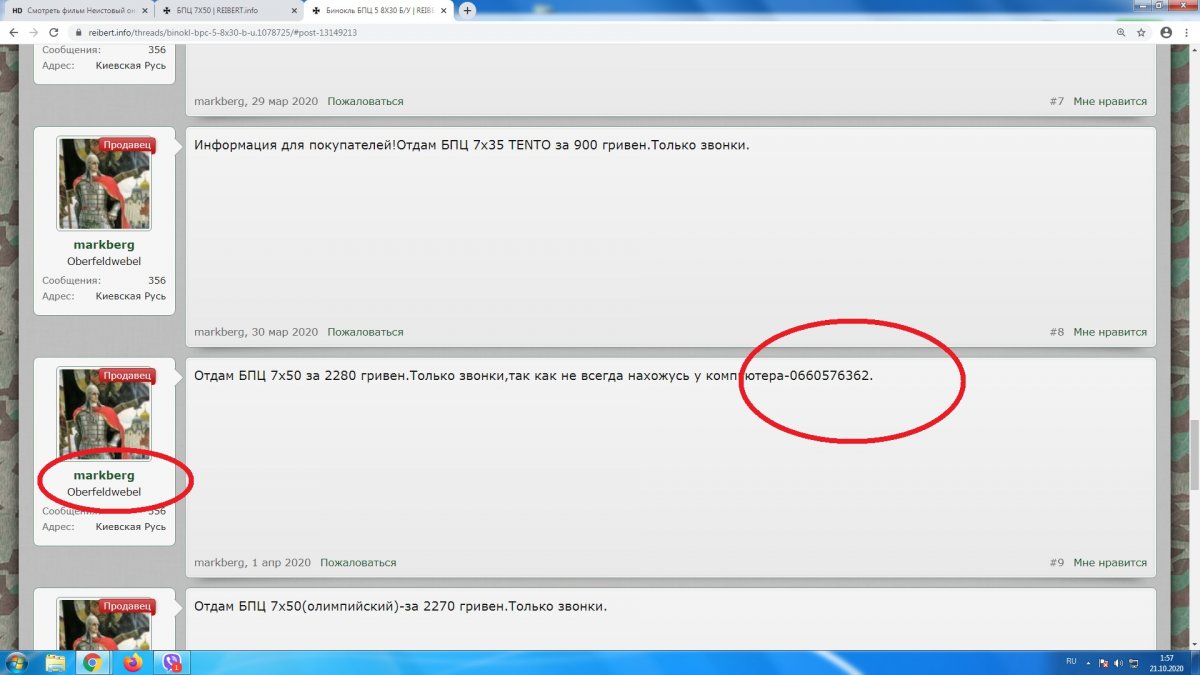Click 'Продавец' badge on post #9 avatar
The image size is (1200, 675).
click(x=127, y=376)
